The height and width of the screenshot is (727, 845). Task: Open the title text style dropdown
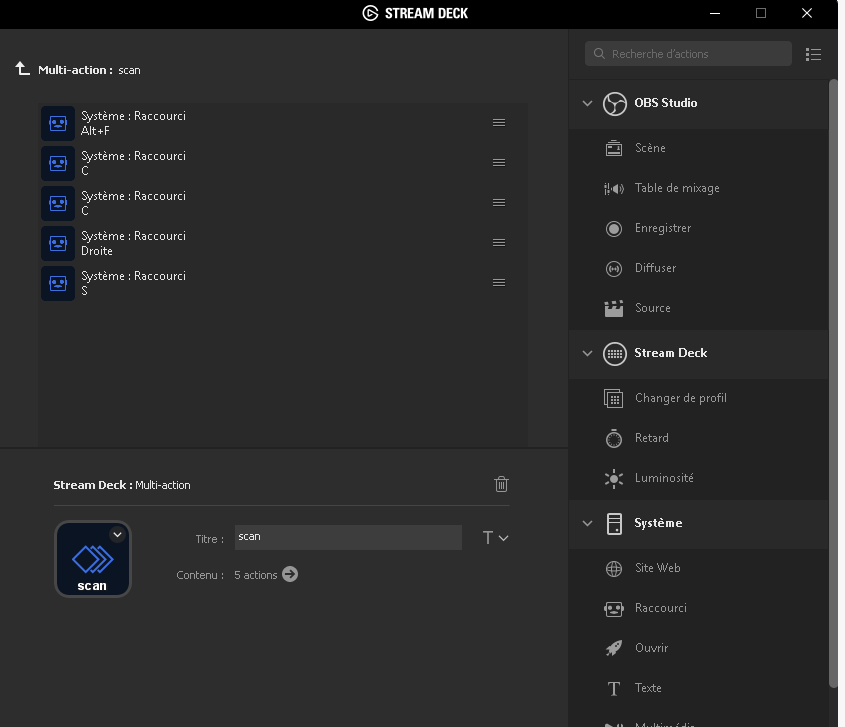[x=495, y=537]
